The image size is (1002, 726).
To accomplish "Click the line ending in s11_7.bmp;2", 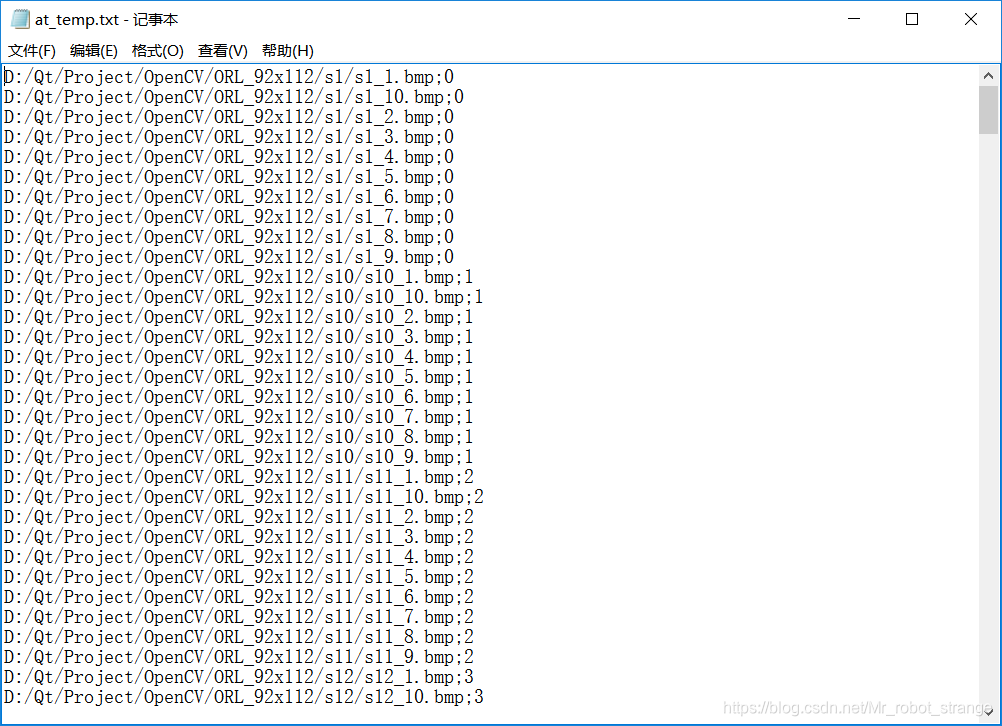I will (238, 617).
